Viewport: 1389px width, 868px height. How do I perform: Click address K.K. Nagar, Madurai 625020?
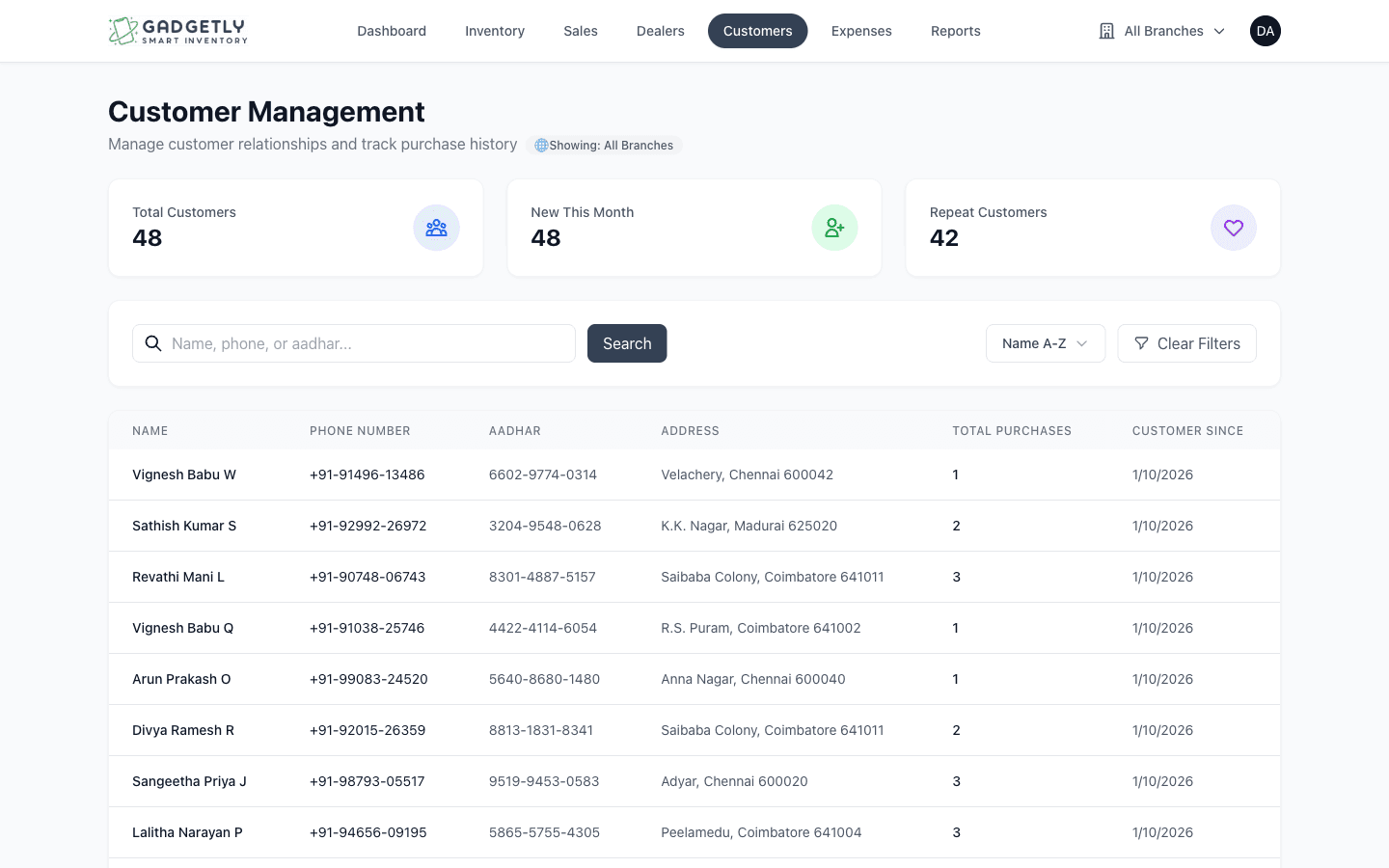pos(749,526)
